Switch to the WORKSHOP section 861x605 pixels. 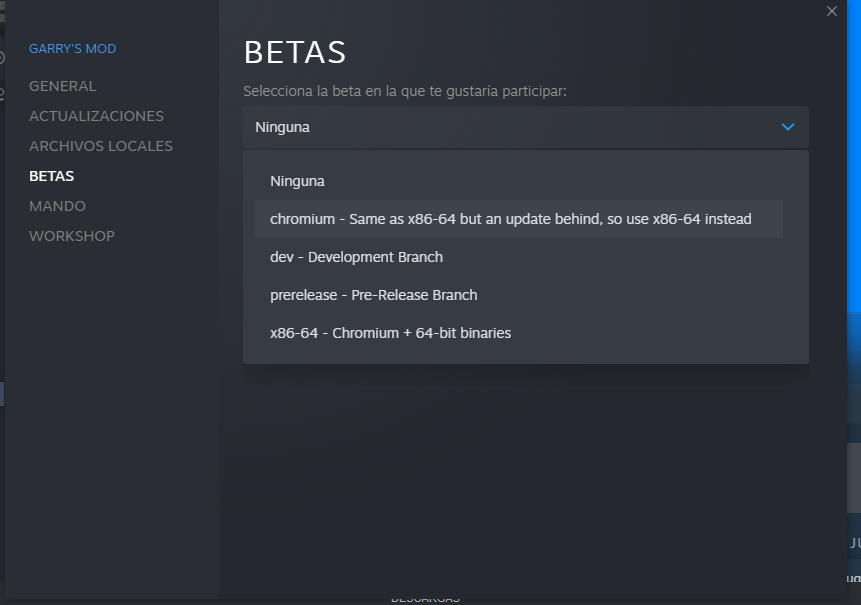72,236
